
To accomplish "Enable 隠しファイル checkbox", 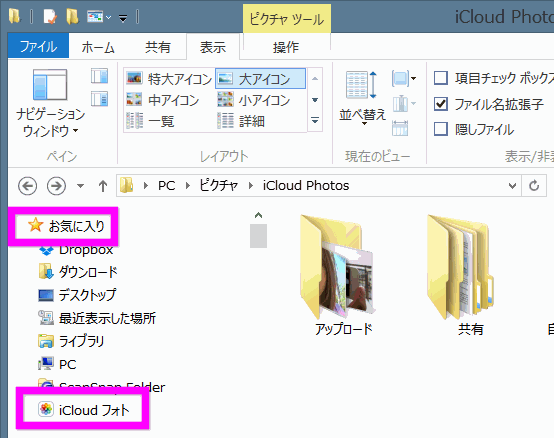I will tap(441, 129).
